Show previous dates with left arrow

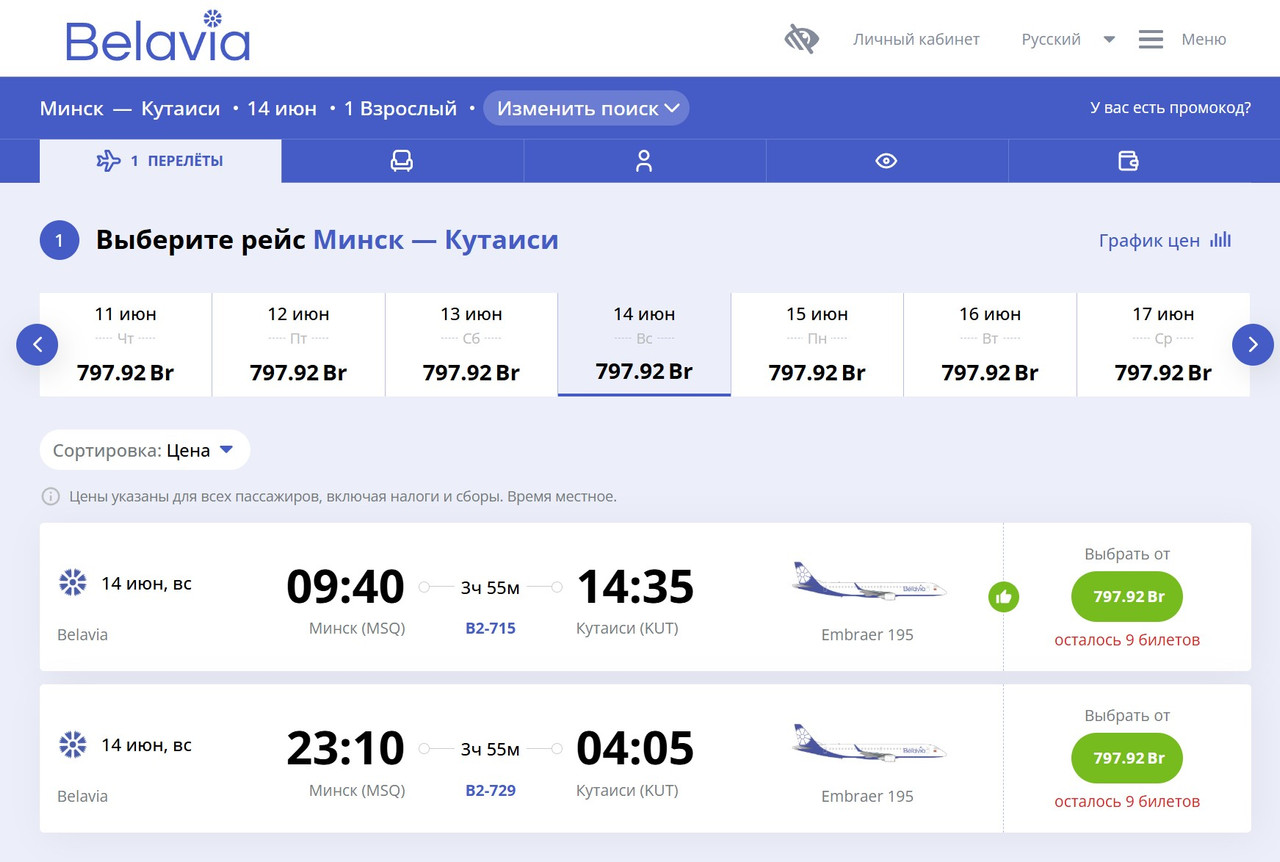[37, 345]
